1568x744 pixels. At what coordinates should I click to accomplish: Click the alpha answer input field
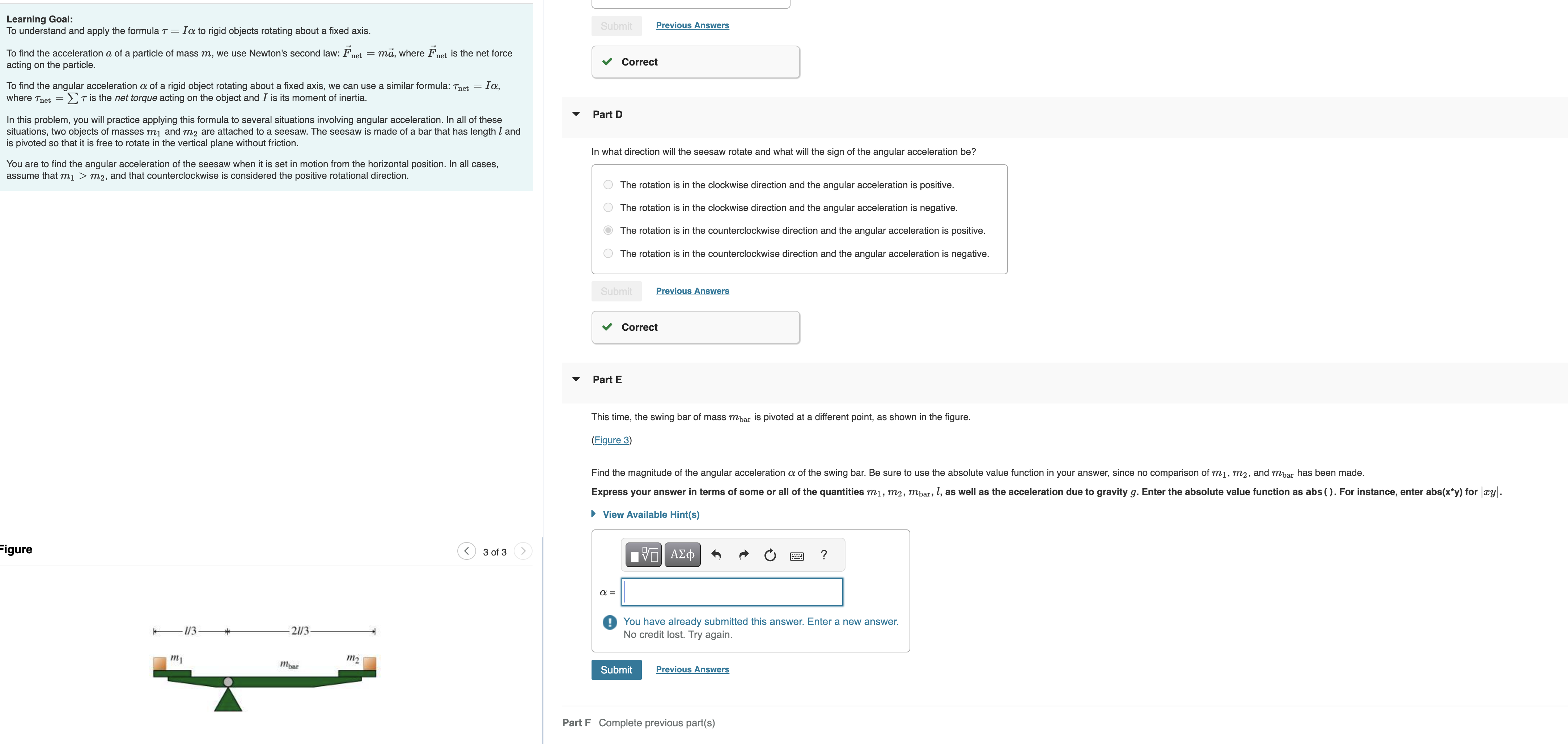tap(732, 592)
